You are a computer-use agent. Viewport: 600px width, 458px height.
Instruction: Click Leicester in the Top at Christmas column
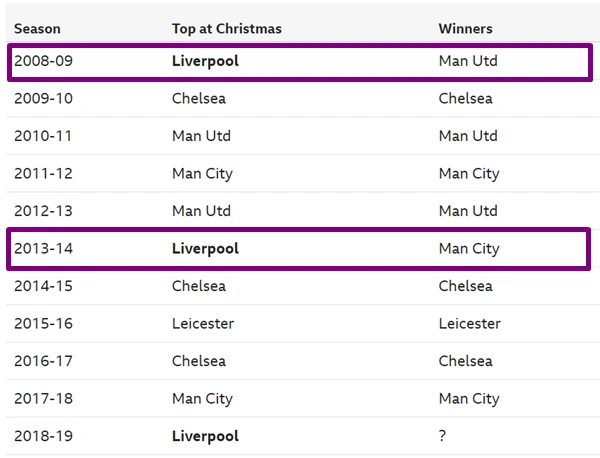pyautogui.click(x=203, y=324)
